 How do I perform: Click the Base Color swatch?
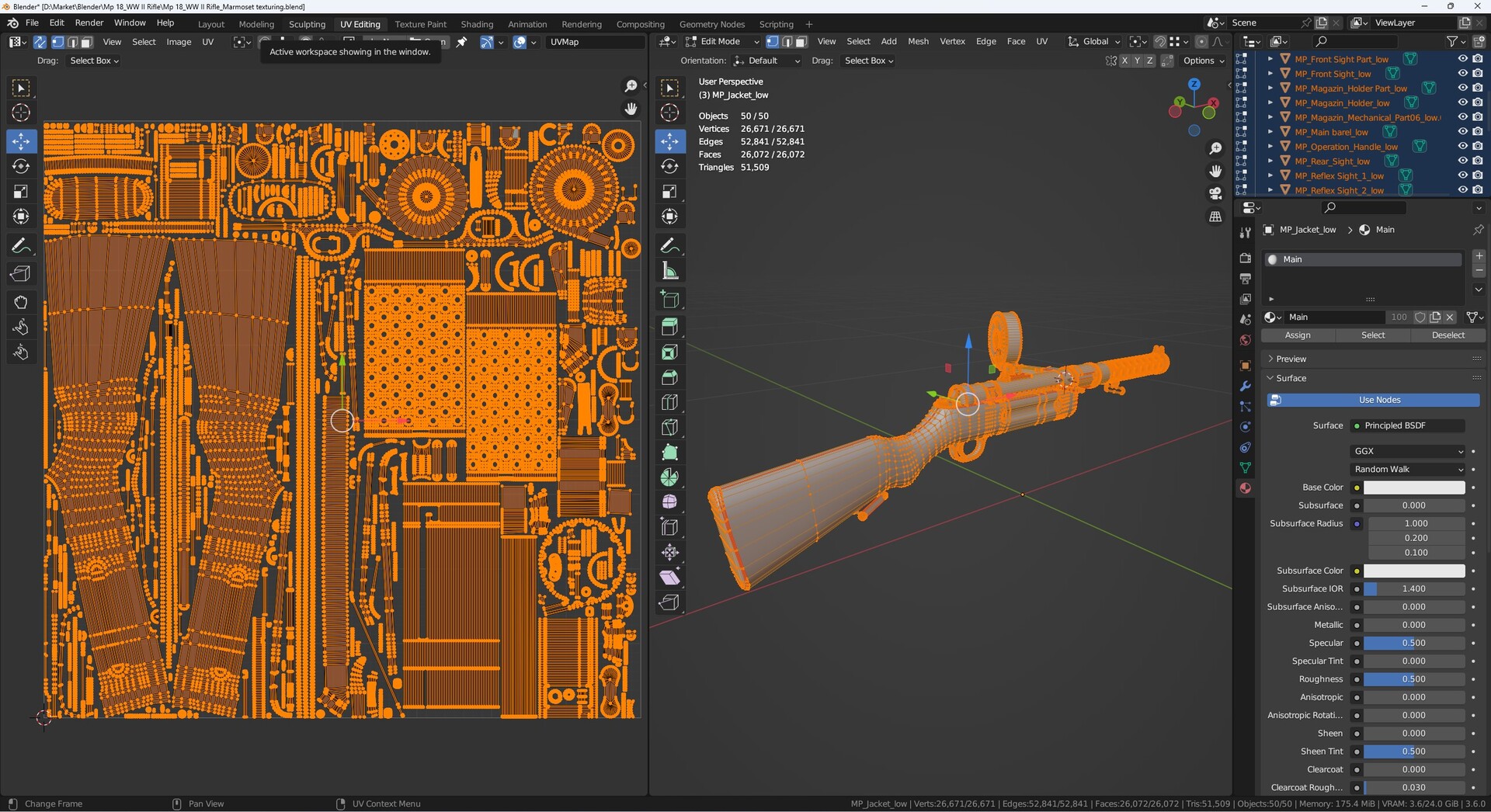point(1413,487)
